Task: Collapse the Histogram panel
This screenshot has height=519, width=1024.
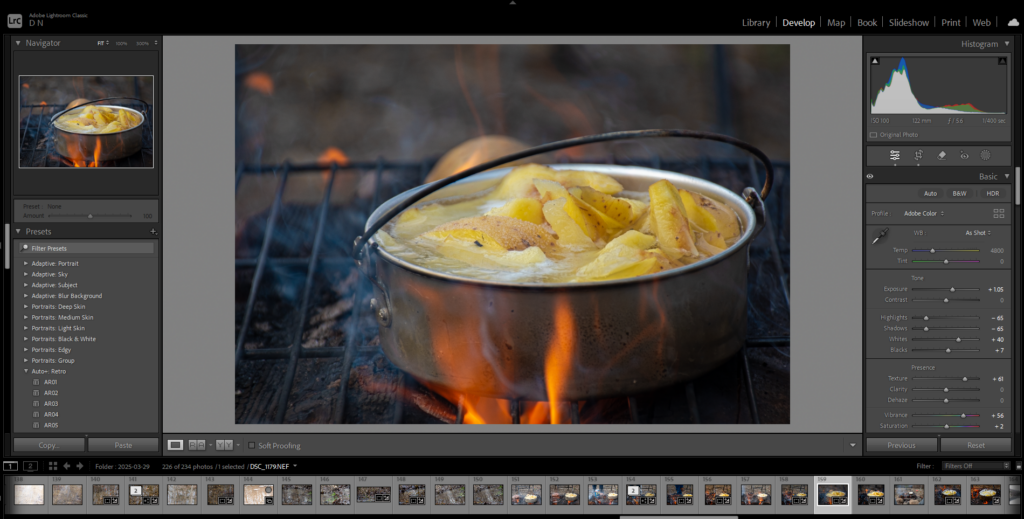Action: 1007,44
